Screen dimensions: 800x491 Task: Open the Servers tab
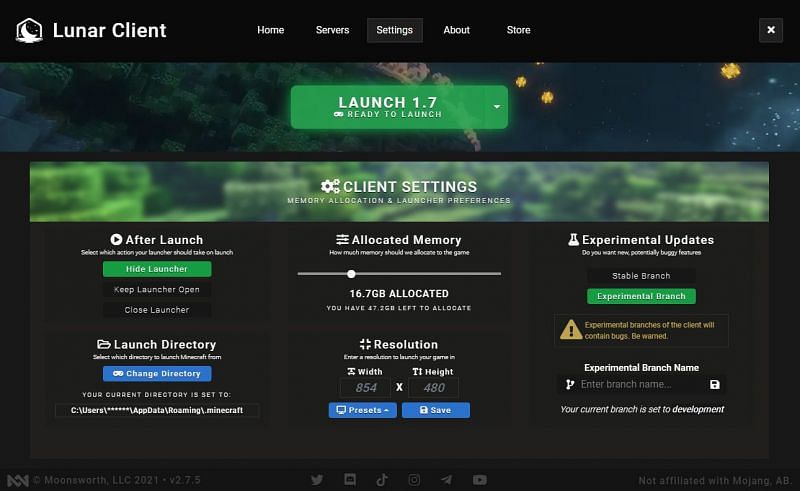tap(333, 30)
